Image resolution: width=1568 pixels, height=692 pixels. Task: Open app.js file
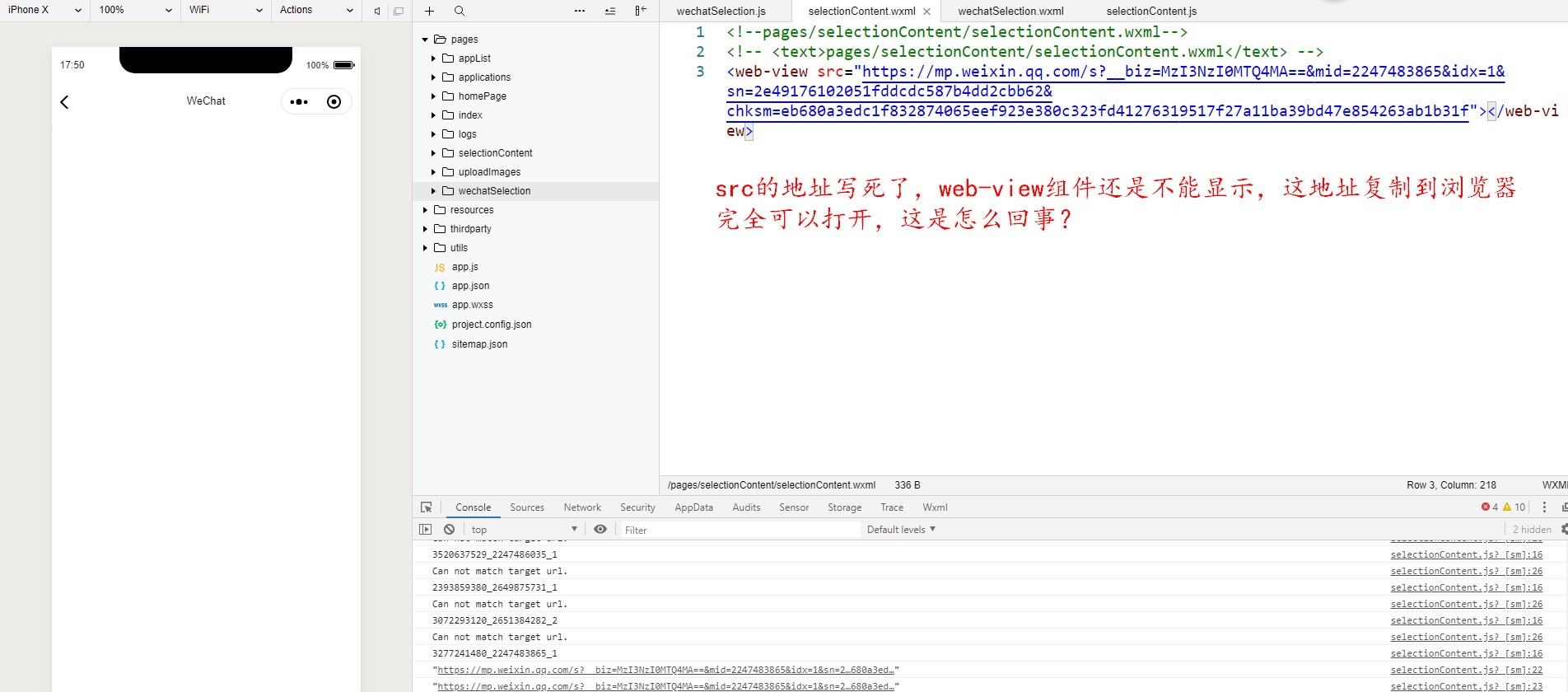point(465,267)
